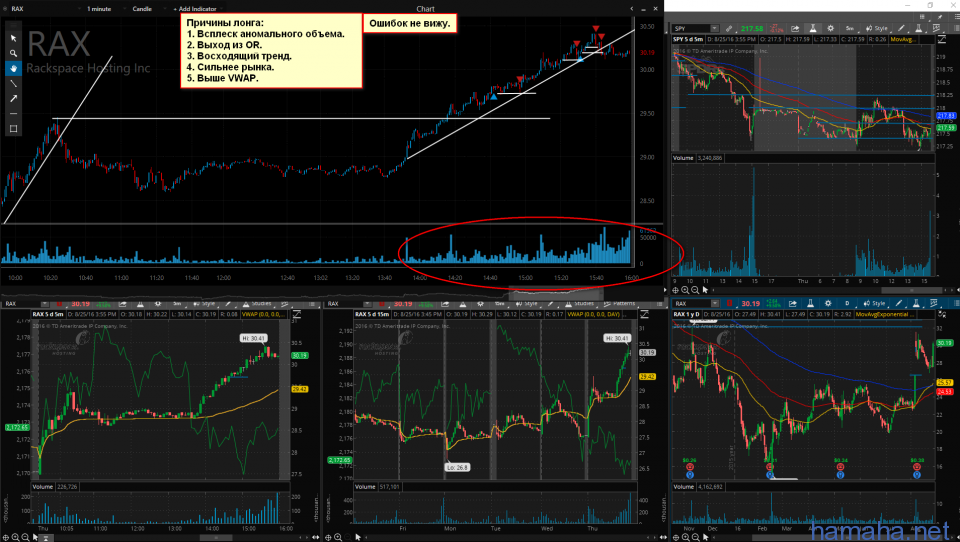This screenshot has height=542, width=960.
Task: Open the Studies menu in RAX 15m chart toolbar
Action: pos(579,304)
